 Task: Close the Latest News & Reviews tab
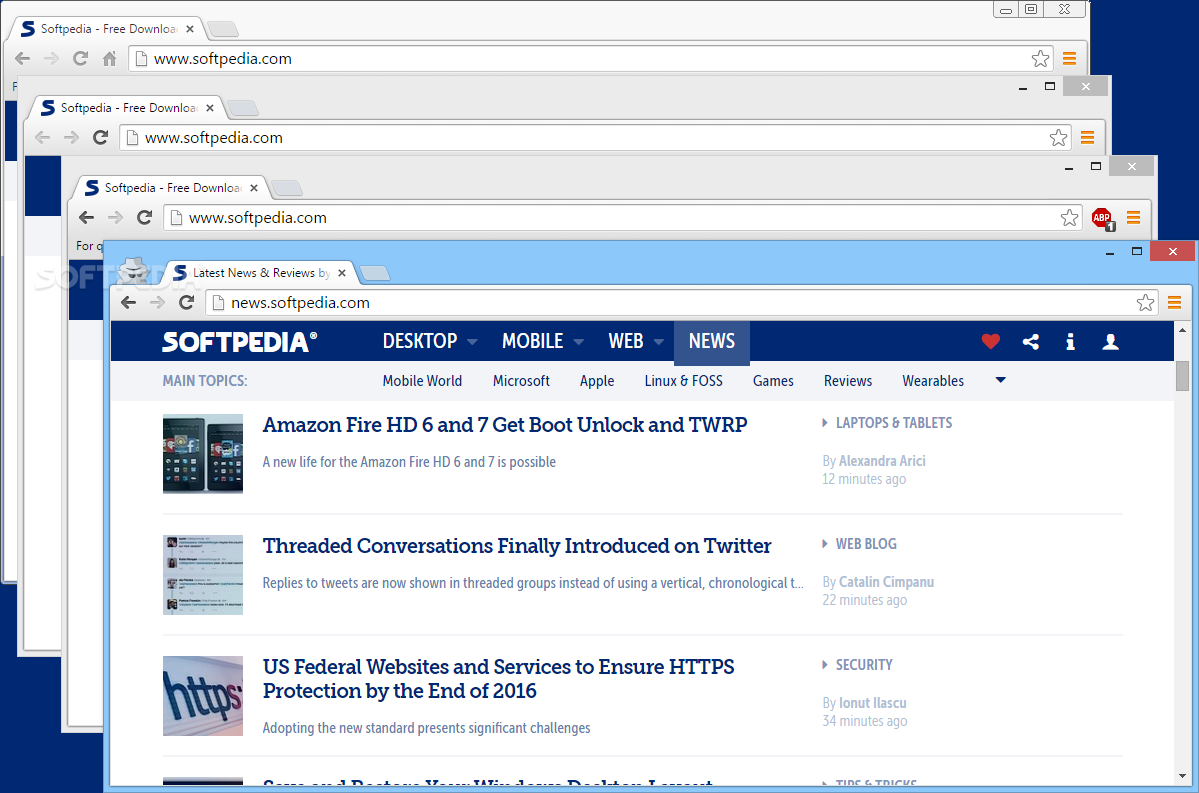point(342,273)
